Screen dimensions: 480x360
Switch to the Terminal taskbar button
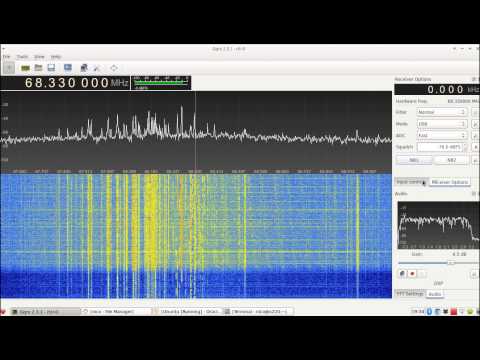click(258, 311)
